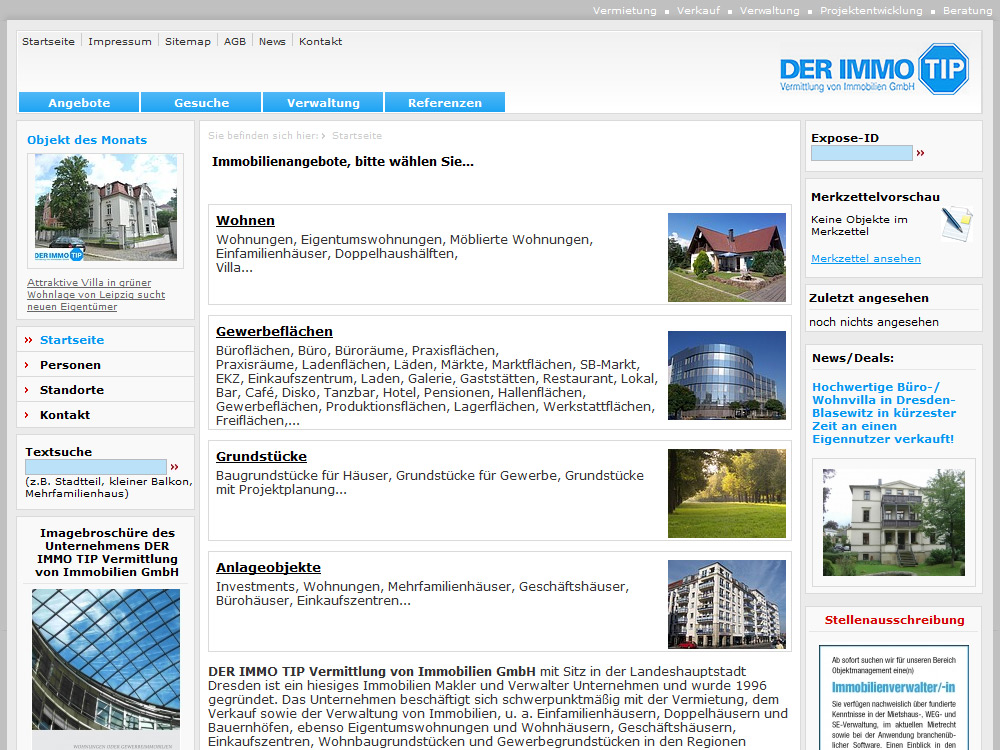Click Startseite in the breadcrumb trail
Viewport: 1000px width, 750px height.
(357, 136)
